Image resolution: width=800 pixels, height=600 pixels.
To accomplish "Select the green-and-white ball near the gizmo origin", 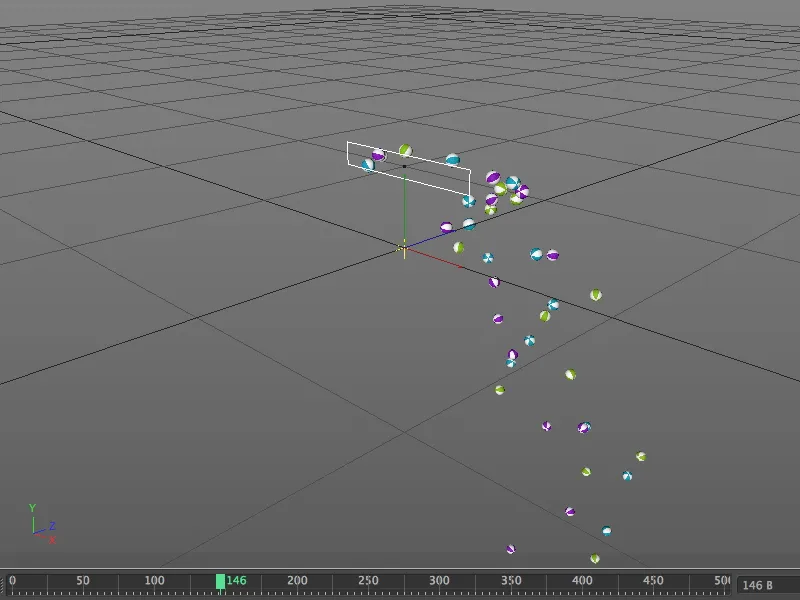I will point(458,246).
